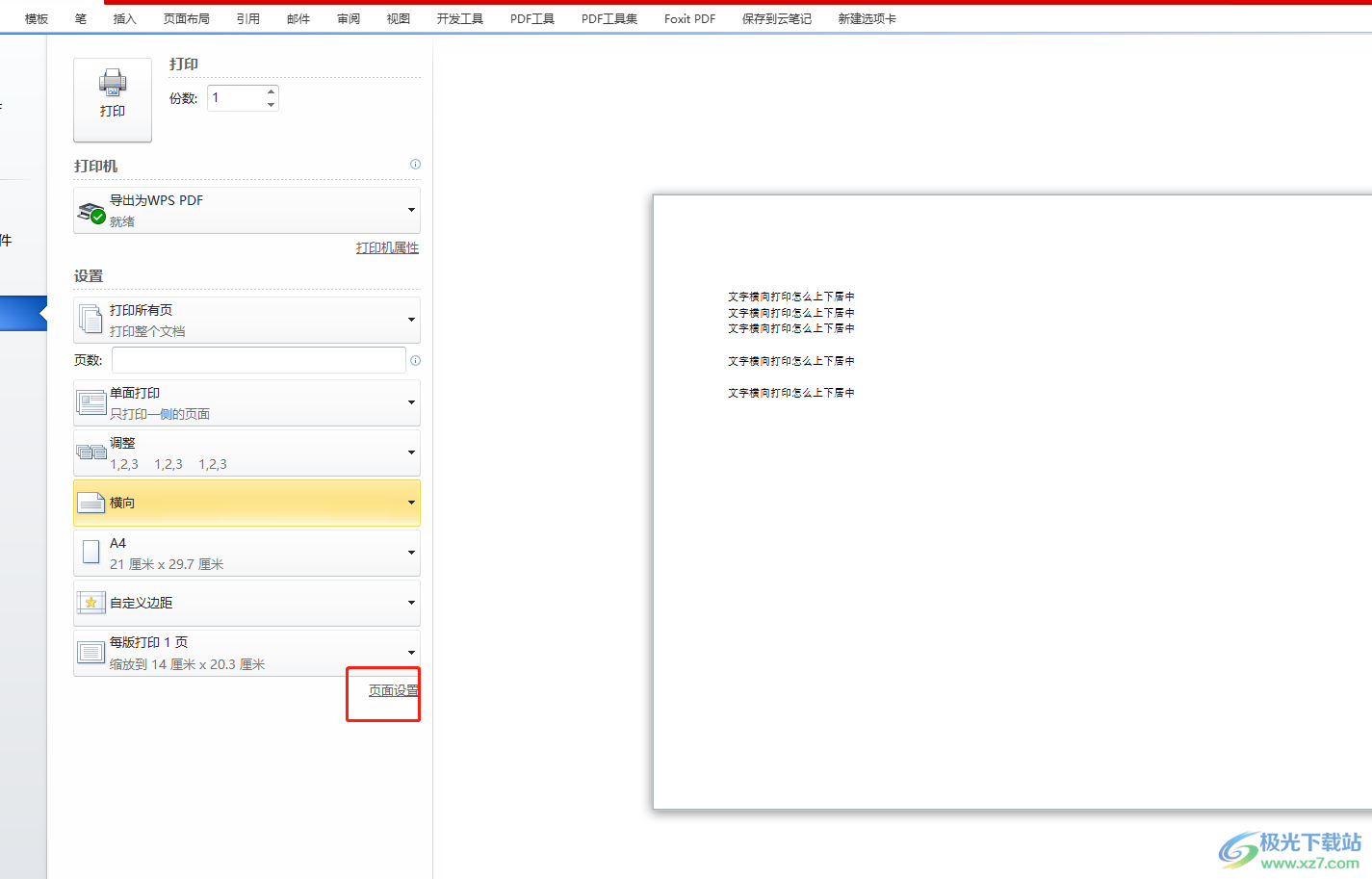Expand the single-sided printing dropdown
Image resolution: width=1372 pixels, height=879 pixels.
coord(411,402)
